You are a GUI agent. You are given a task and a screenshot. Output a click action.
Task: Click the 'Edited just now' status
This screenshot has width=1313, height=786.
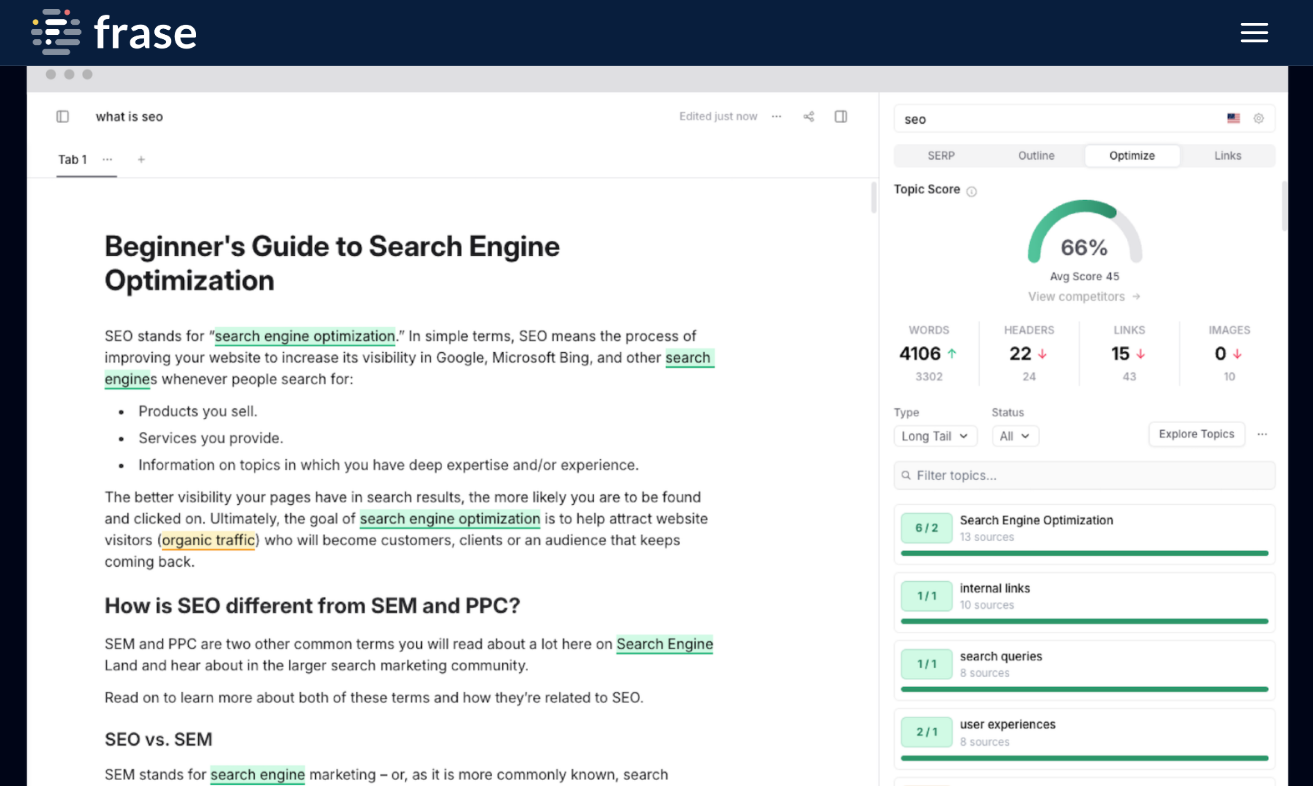(718, 116)
